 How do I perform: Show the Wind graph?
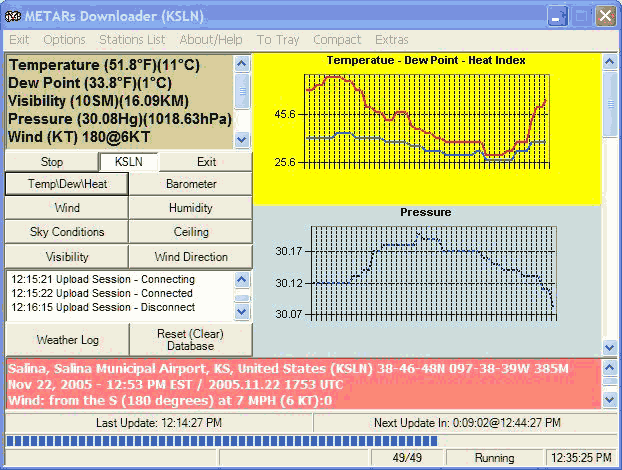(67, 207)
